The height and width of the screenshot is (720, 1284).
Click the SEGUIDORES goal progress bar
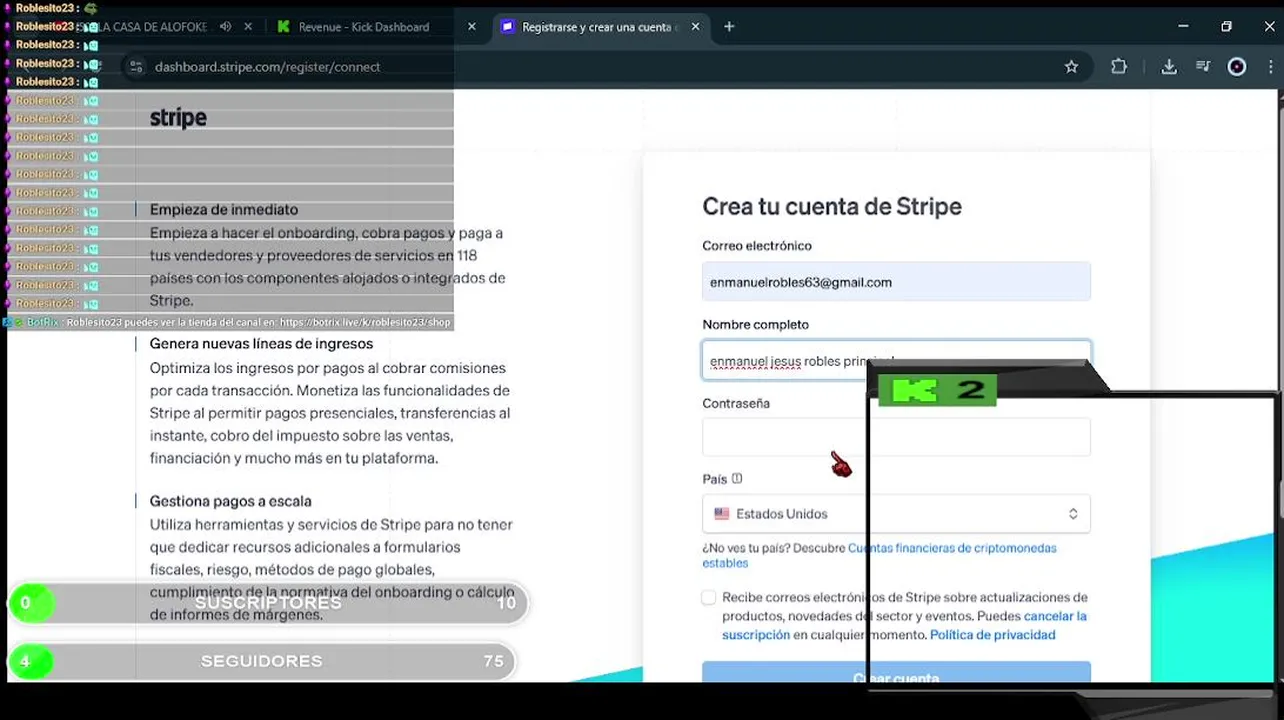coord(262,661)
